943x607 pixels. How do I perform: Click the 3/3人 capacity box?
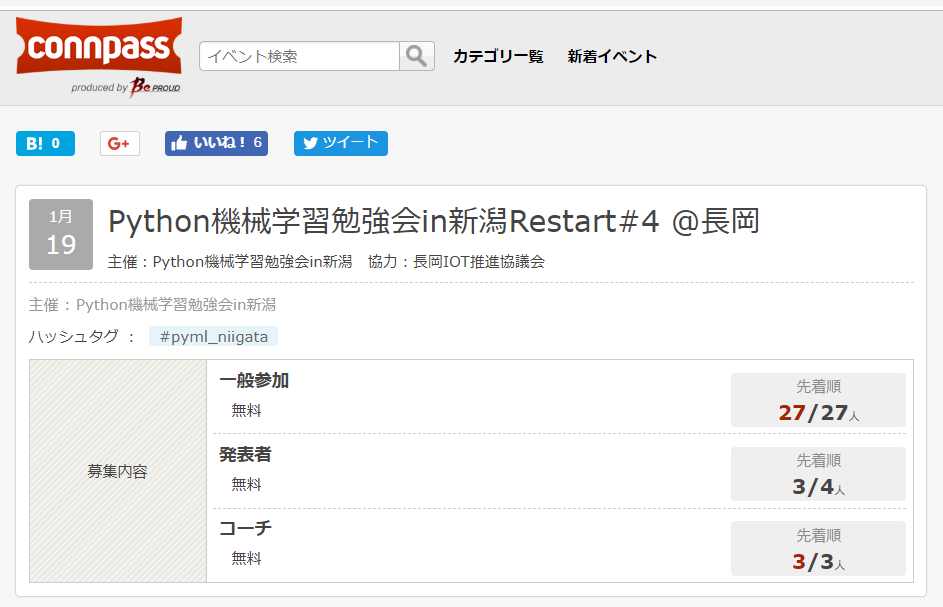click(818, 548)
